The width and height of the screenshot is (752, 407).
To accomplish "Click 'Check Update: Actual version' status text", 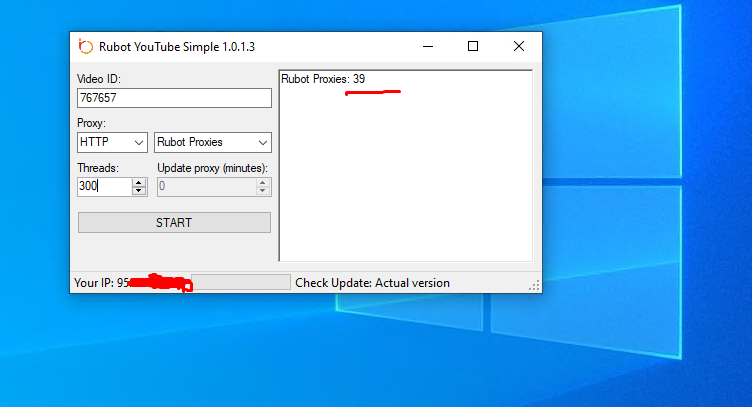I will tap(372, 283).
